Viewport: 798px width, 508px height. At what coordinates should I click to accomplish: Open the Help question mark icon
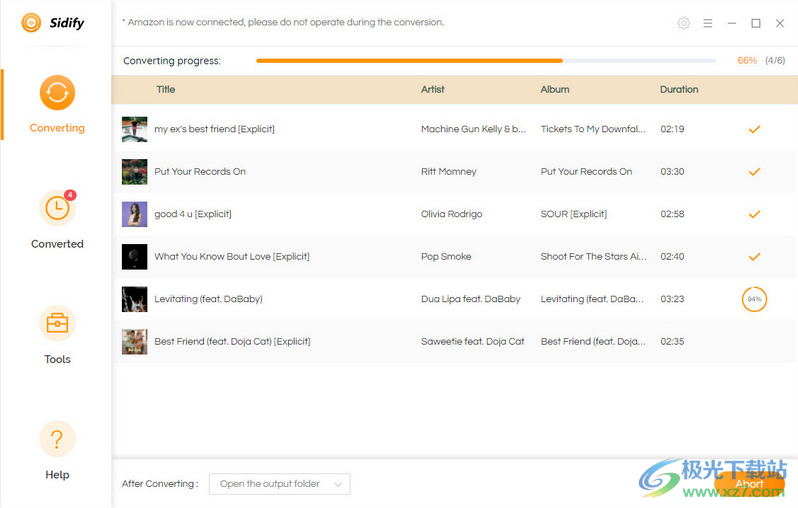[57, 439]
